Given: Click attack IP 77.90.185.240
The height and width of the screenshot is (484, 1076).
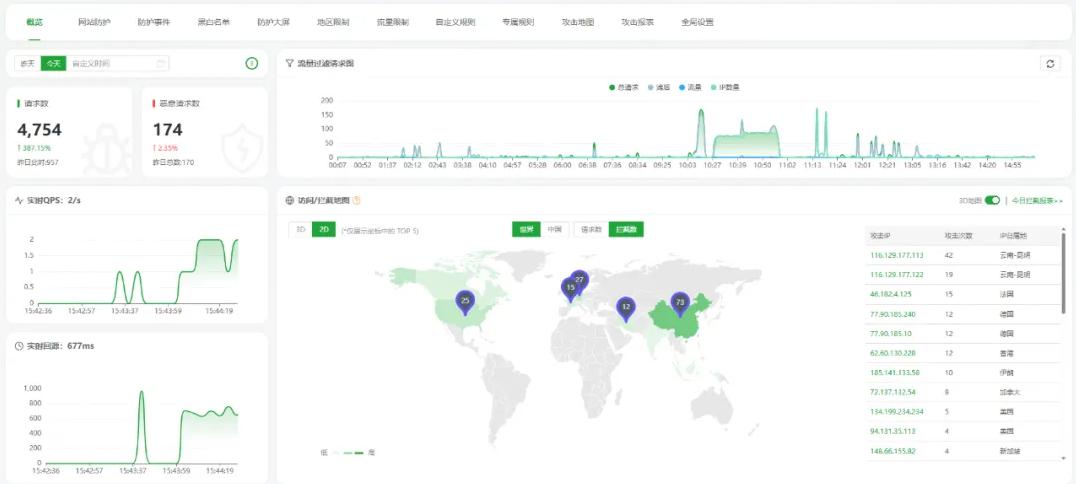Looking at the screenshot, I should [895, 314].
